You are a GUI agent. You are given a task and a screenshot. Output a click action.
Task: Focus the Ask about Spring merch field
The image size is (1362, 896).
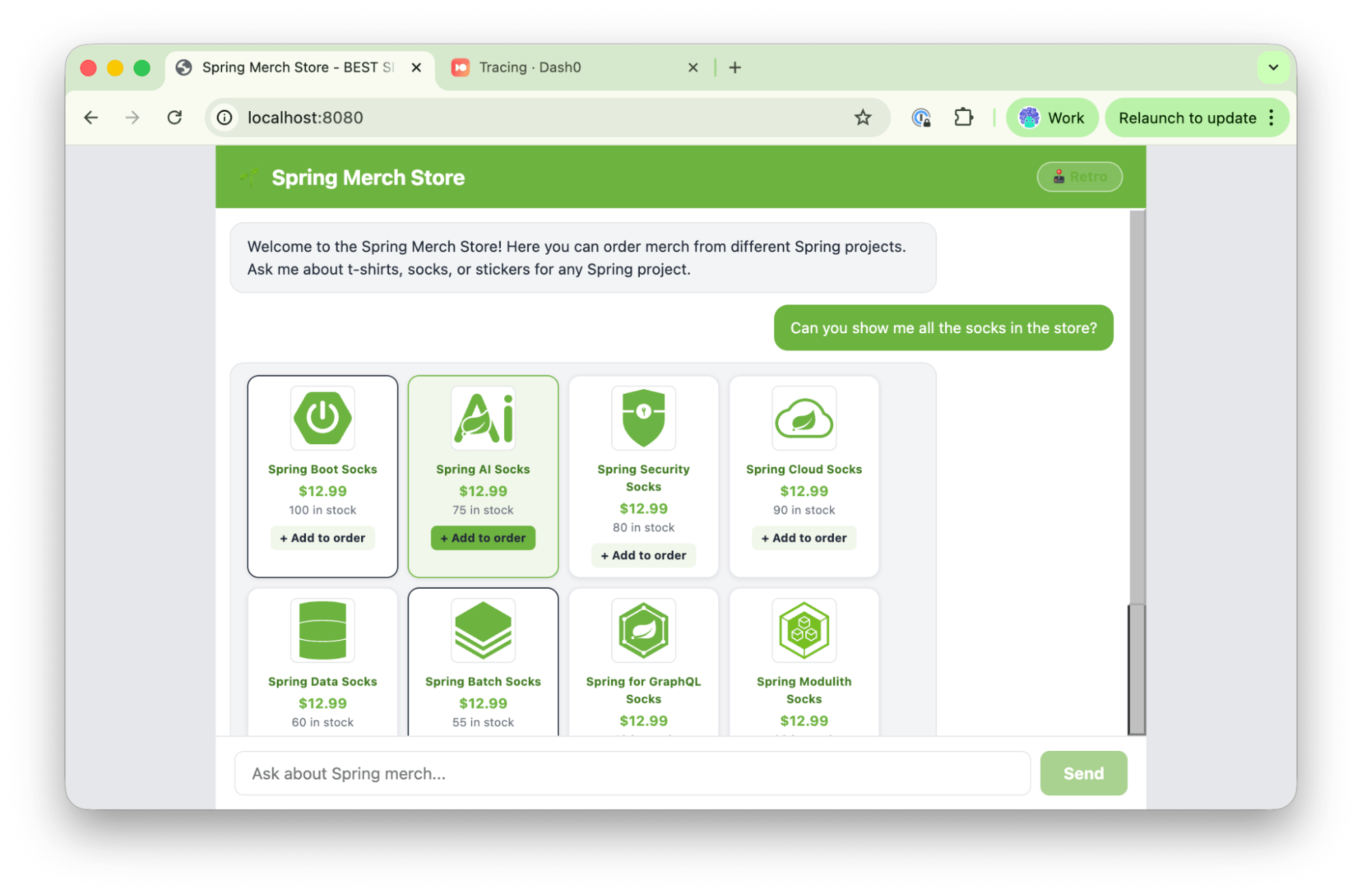pos(632,773)
